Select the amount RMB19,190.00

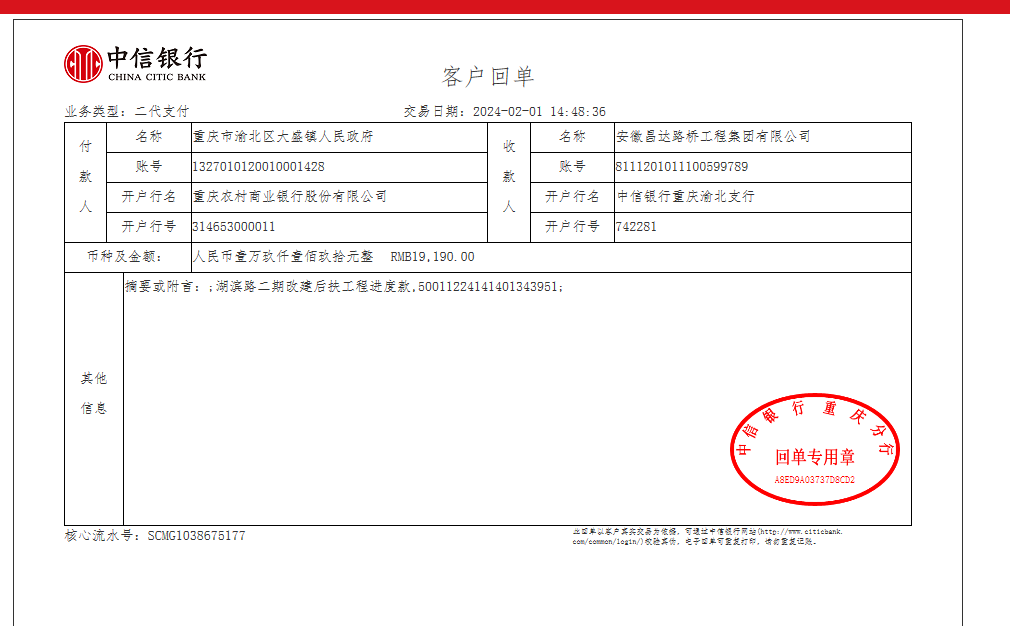432,257
